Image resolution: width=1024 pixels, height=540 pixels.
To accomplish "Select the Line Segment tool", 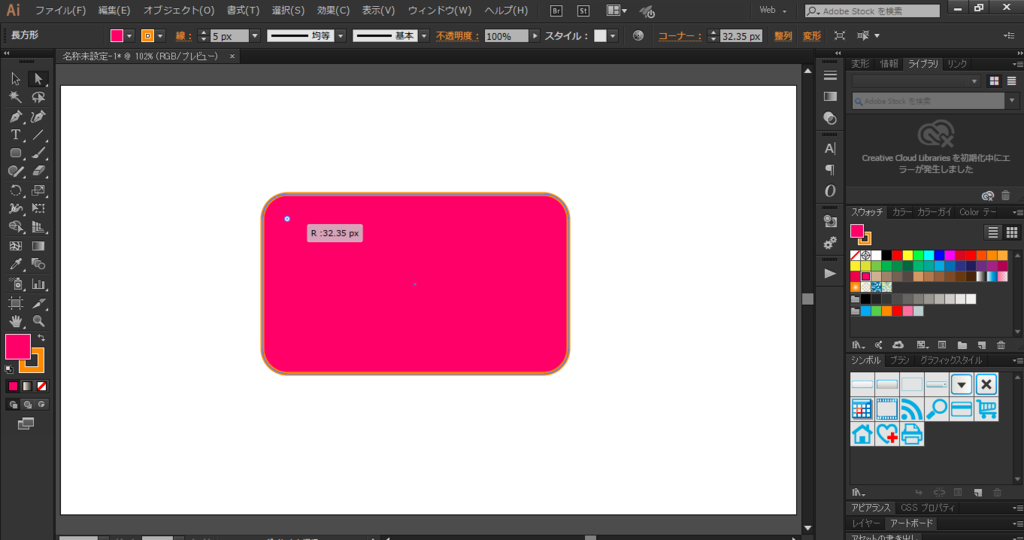I will pos(38,135).
